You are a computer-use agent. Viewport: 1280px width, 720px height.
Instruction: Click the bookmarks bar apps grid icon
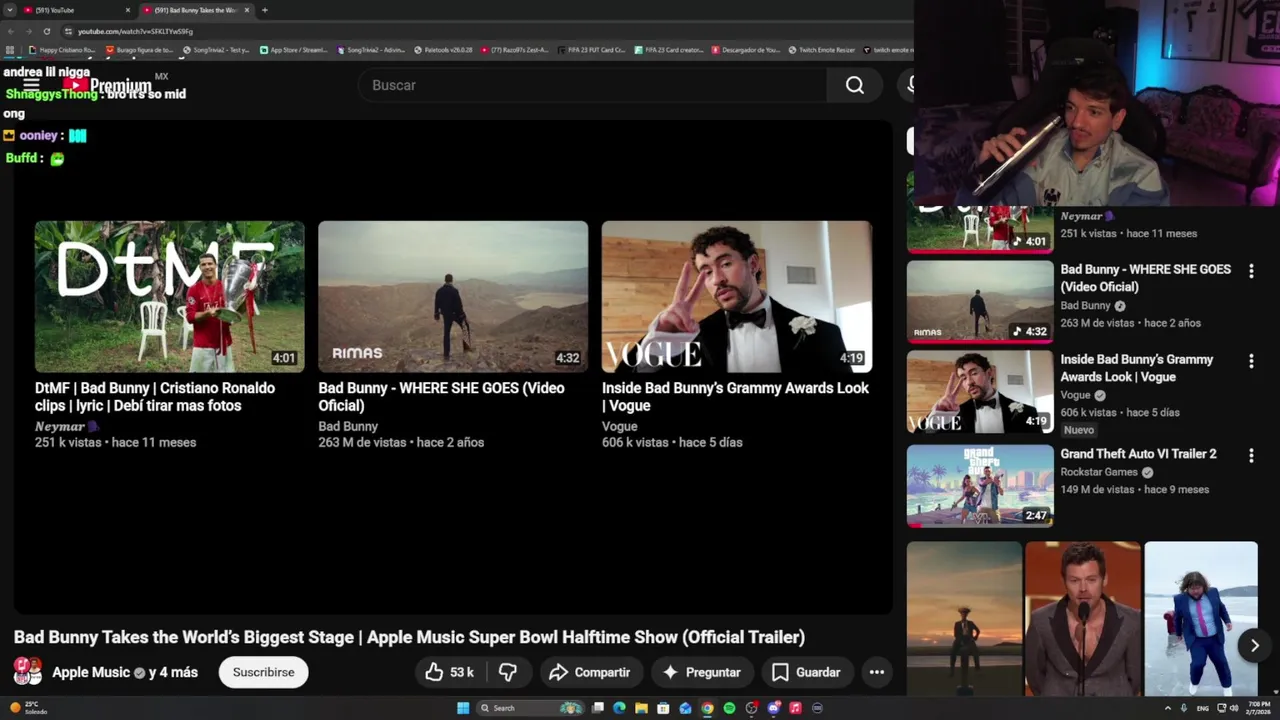pyautogui.click(x=11, y=49)
